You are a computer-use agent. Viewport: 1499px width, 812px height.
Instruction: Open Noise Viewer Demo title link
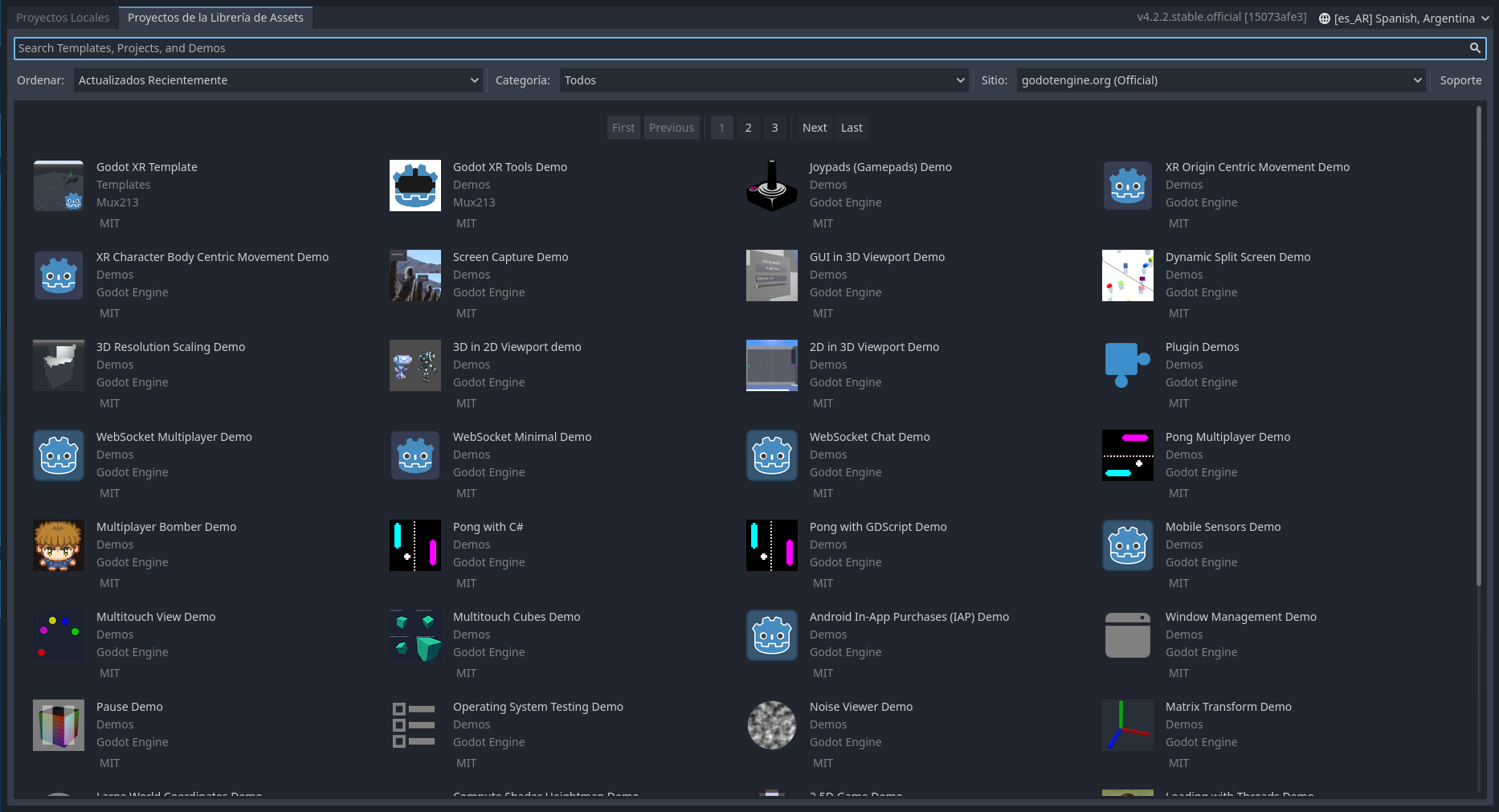(861, 707)
